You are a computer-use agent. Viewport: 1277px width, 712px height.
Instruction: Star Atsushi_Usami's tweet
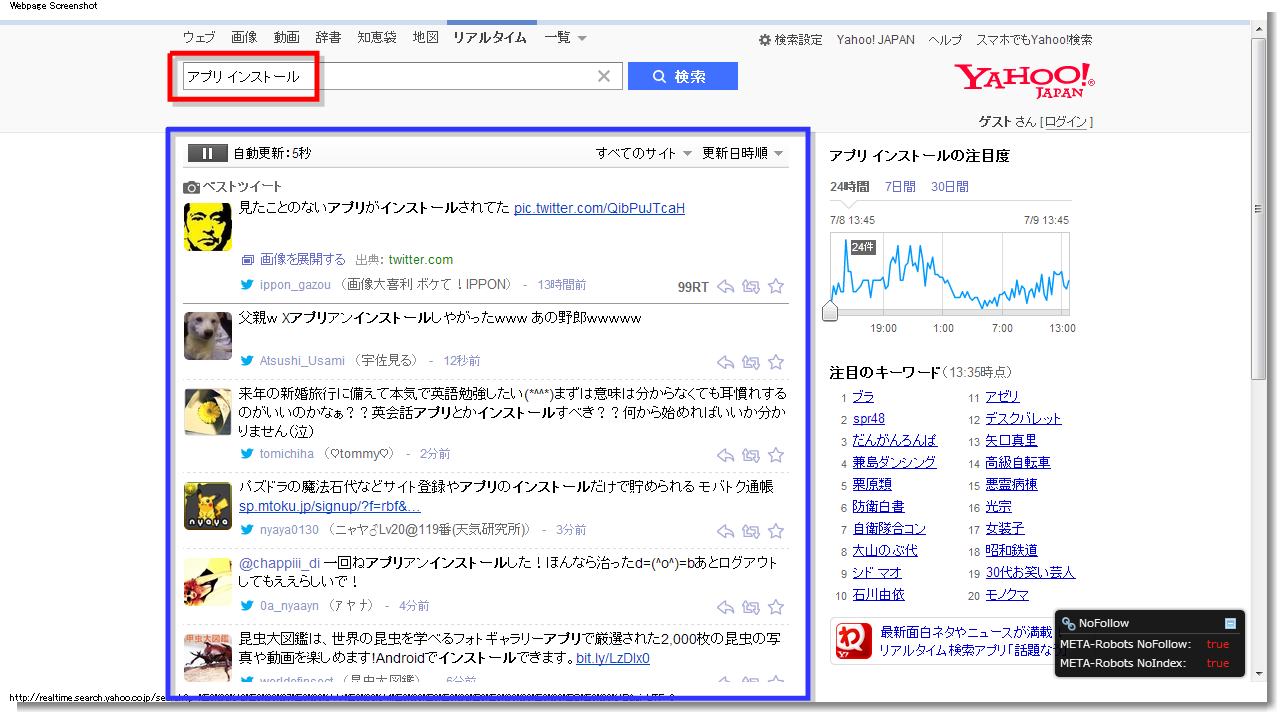point(776,362)
